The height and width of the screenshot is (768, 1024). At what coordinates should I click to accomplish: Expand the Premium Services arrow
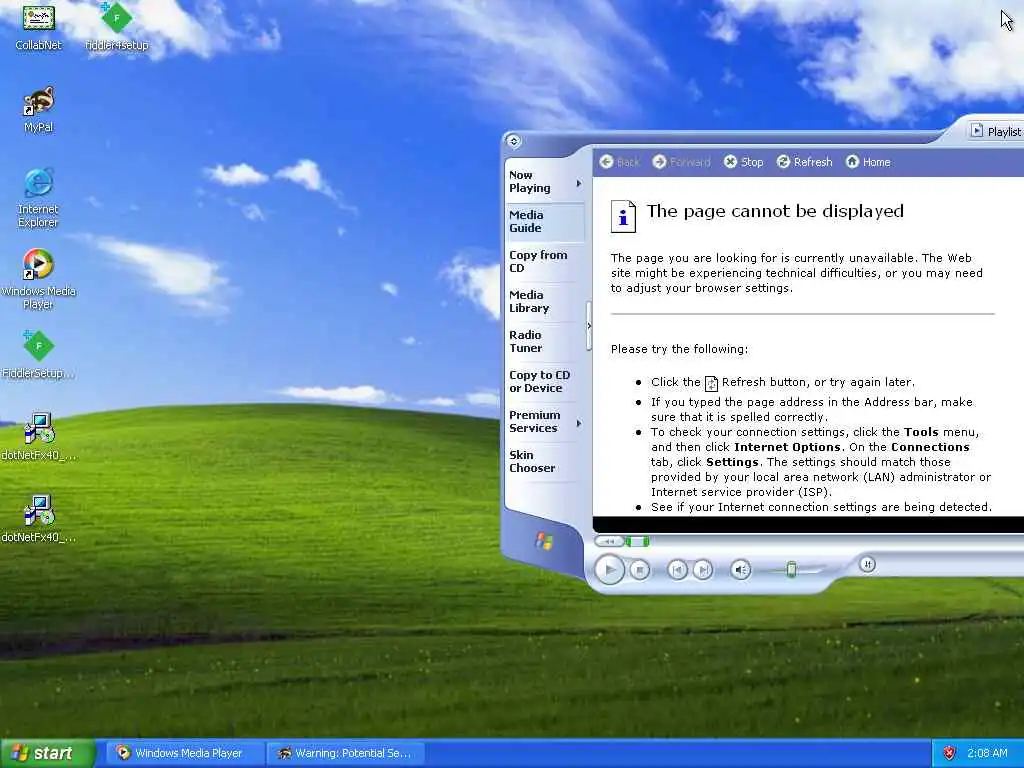(x=579, y=424)
